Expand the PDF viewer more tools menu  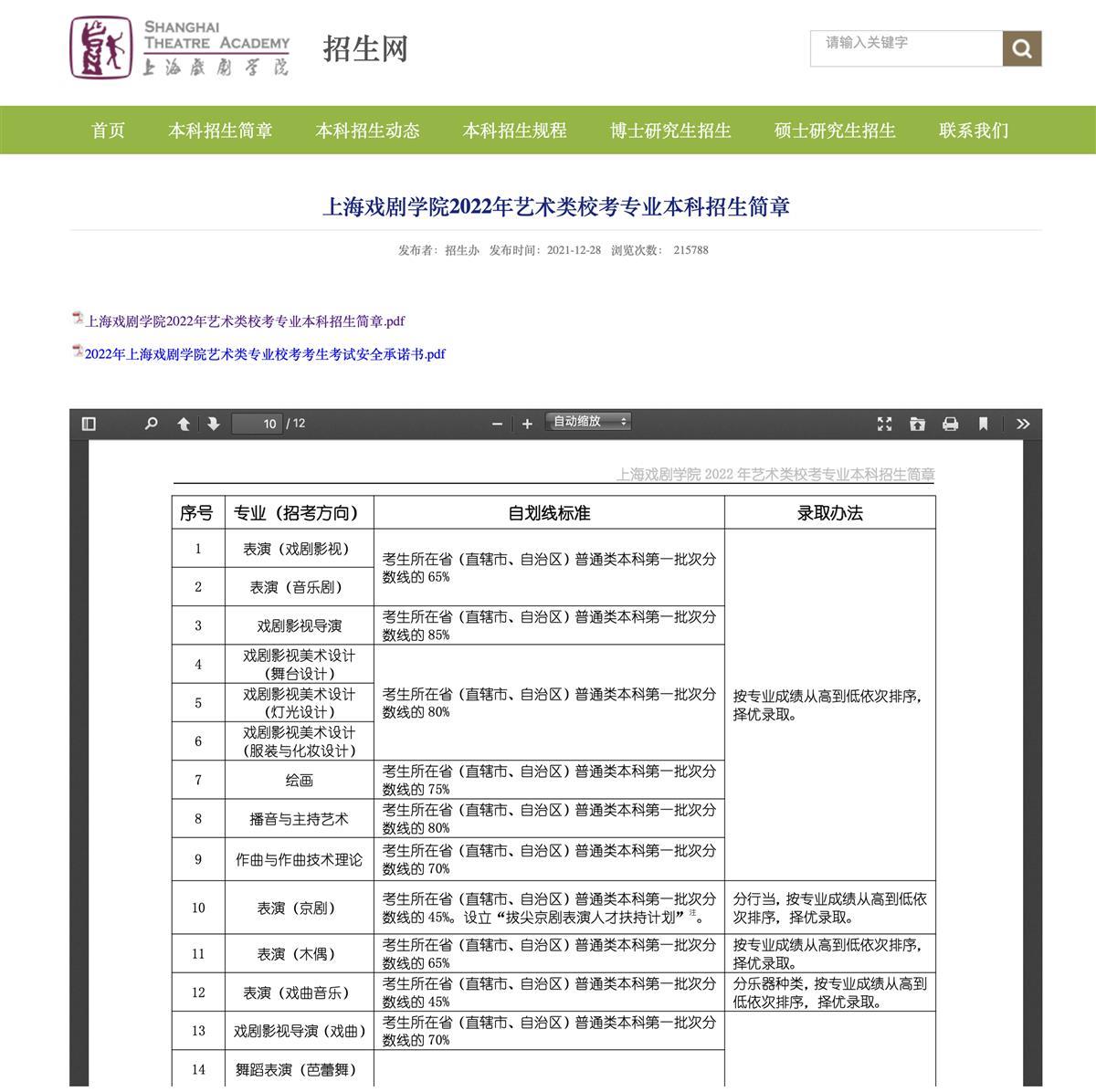(1023, 424)
